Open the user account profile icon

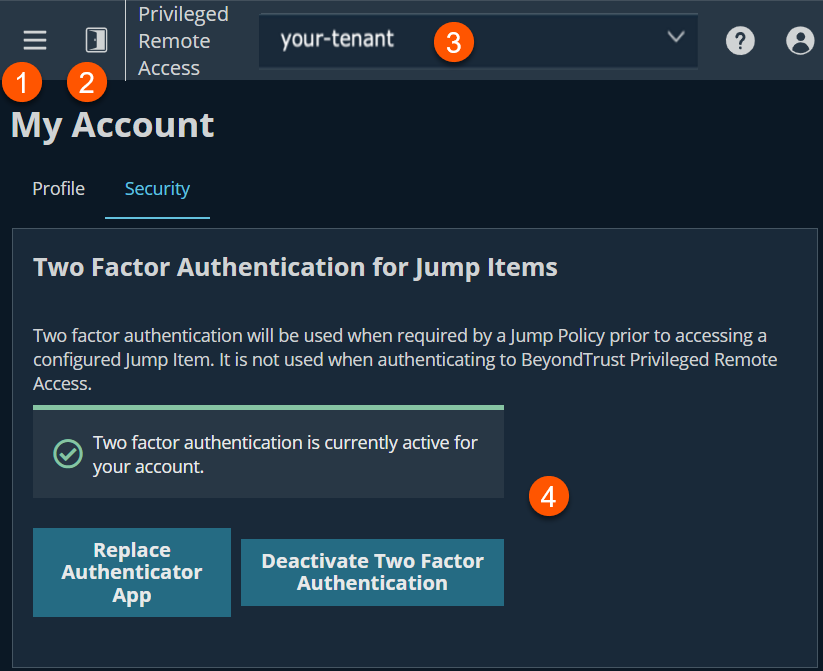pyautogui.click(x=800, y=40)
